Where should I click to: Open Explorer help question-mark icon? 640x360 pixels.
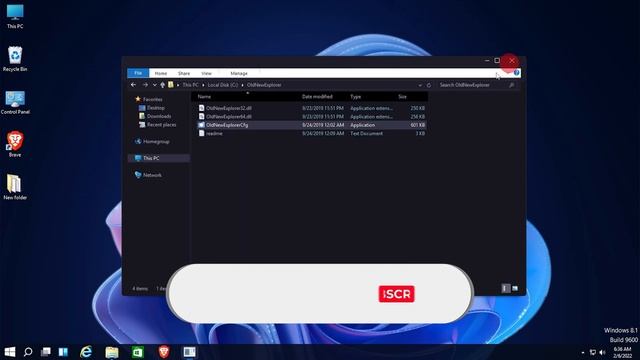pos(516,73)
